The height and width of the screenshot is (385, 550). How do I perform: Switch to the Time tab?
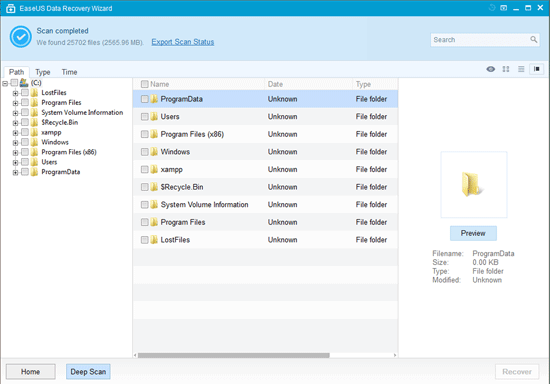(69, 72)
